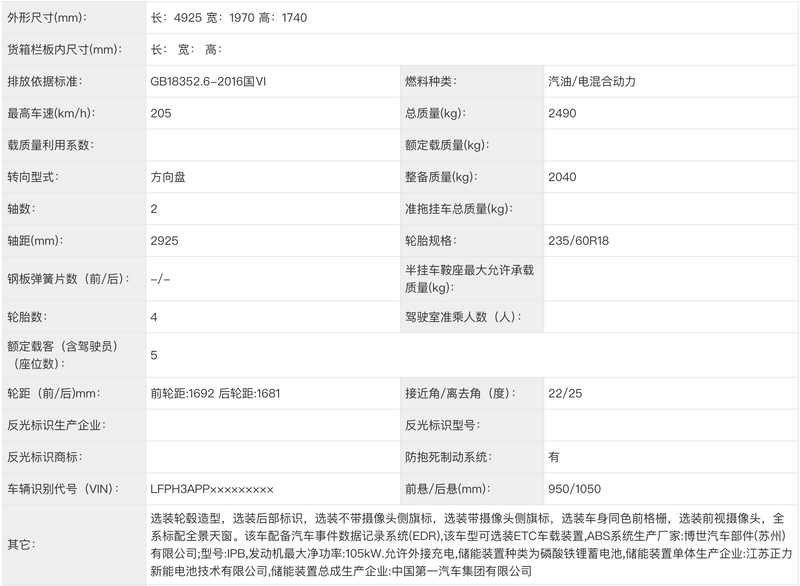Select the 接近角/离去角(度) label
Image resolution: width=800 pixels, height=586 pixels.
[460, 394]
